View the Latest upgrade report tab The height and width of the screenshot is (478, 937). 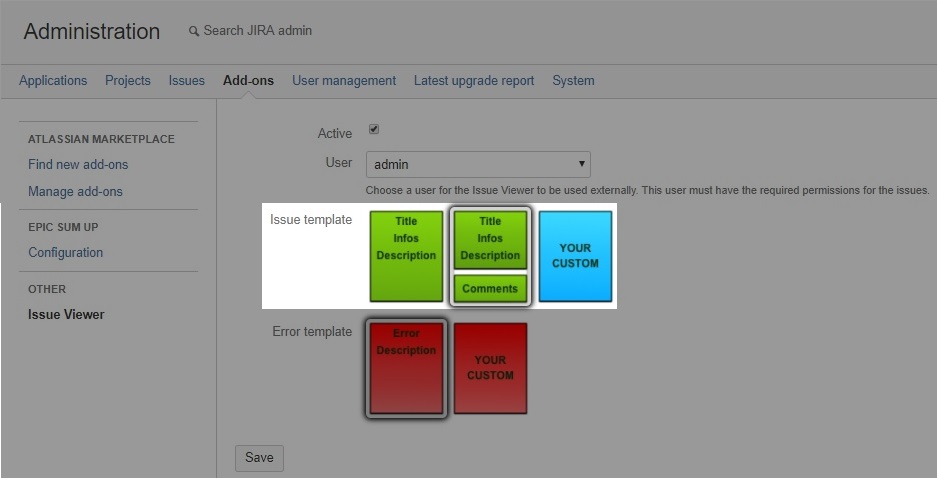[474, 81]
